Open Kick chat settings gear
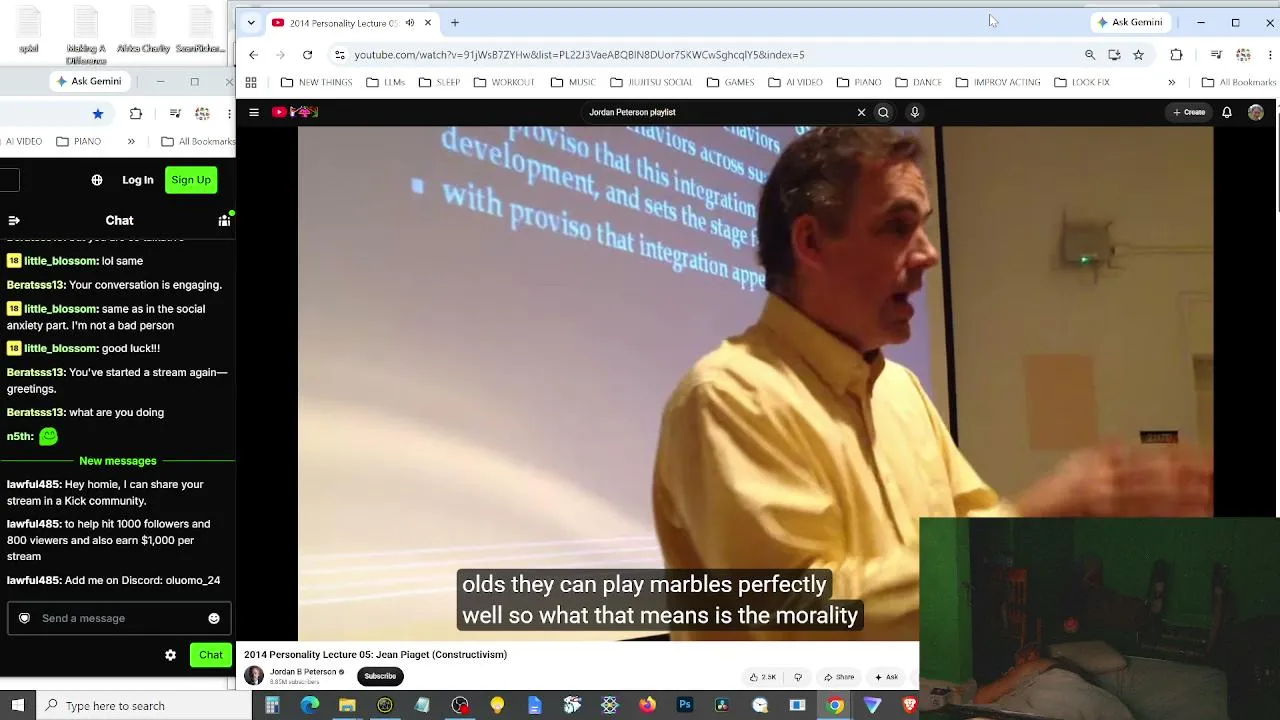 point(170,655)
